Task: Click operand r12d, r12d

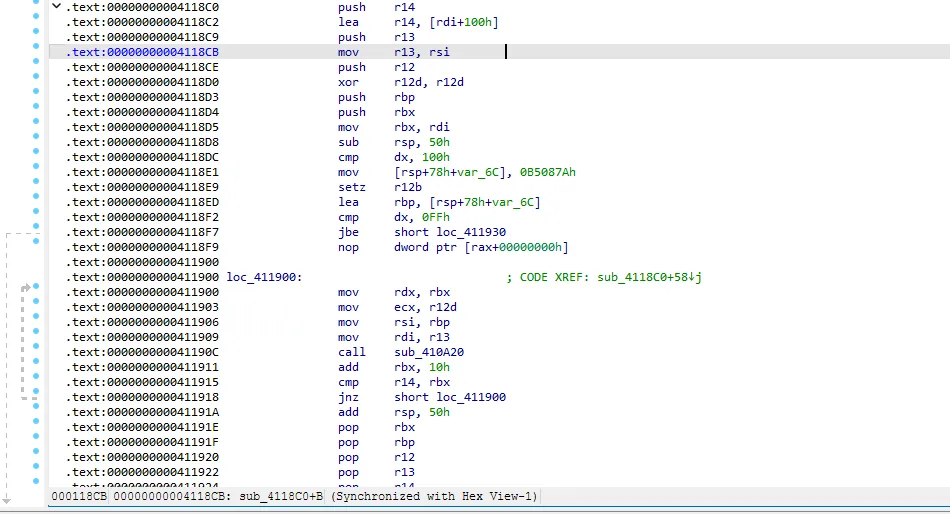Action: pyautogui.click(x=429, y=82)
